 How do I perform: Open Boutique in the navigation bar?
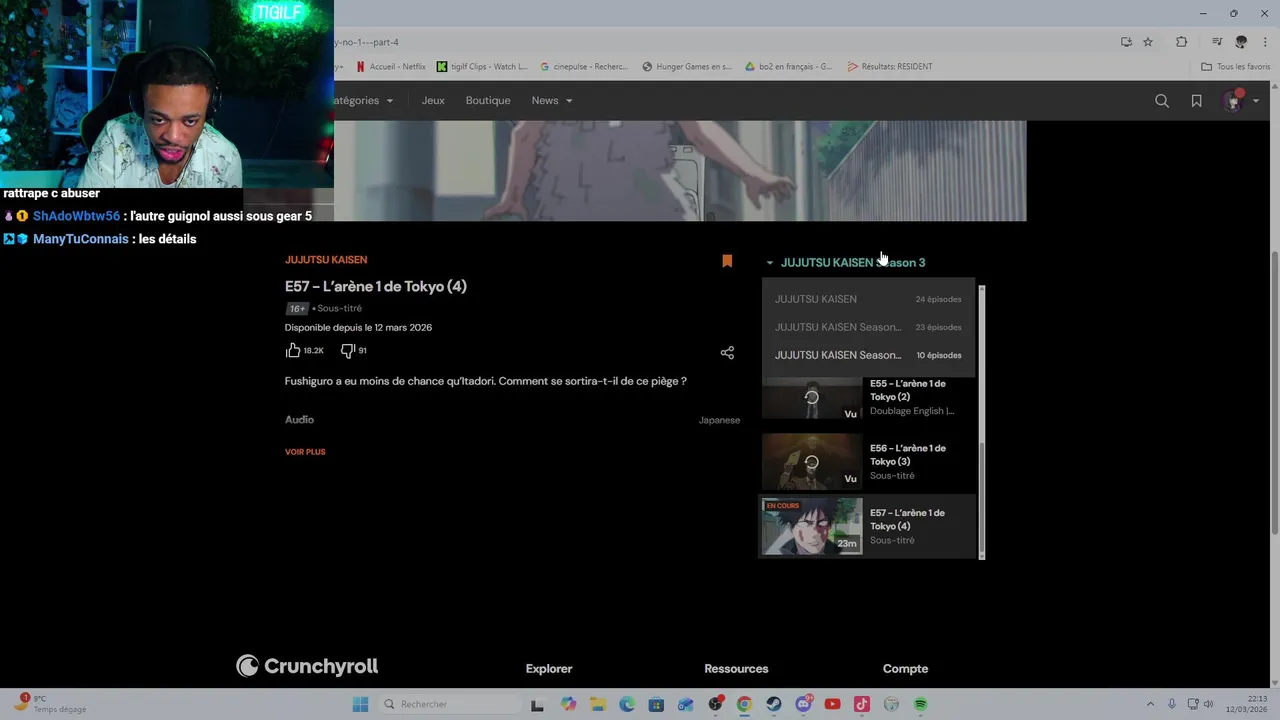[488, 101]
